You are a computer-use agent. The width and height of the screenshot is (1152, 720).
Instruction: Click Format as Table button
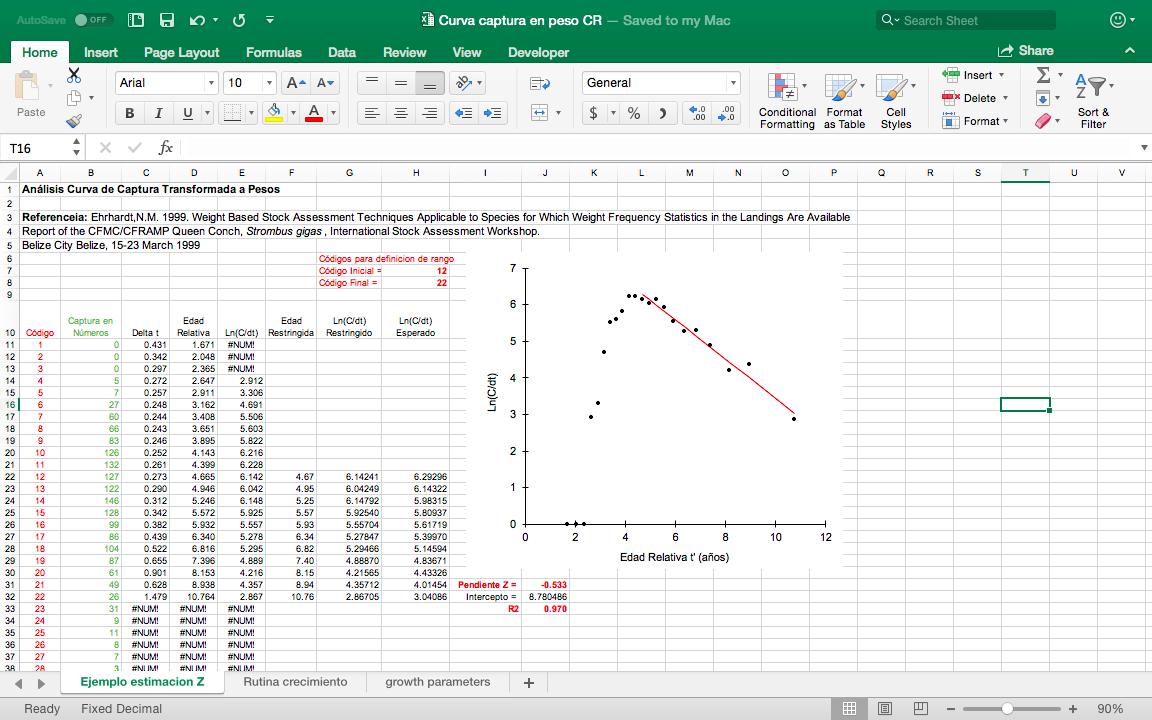click(844, 101)
